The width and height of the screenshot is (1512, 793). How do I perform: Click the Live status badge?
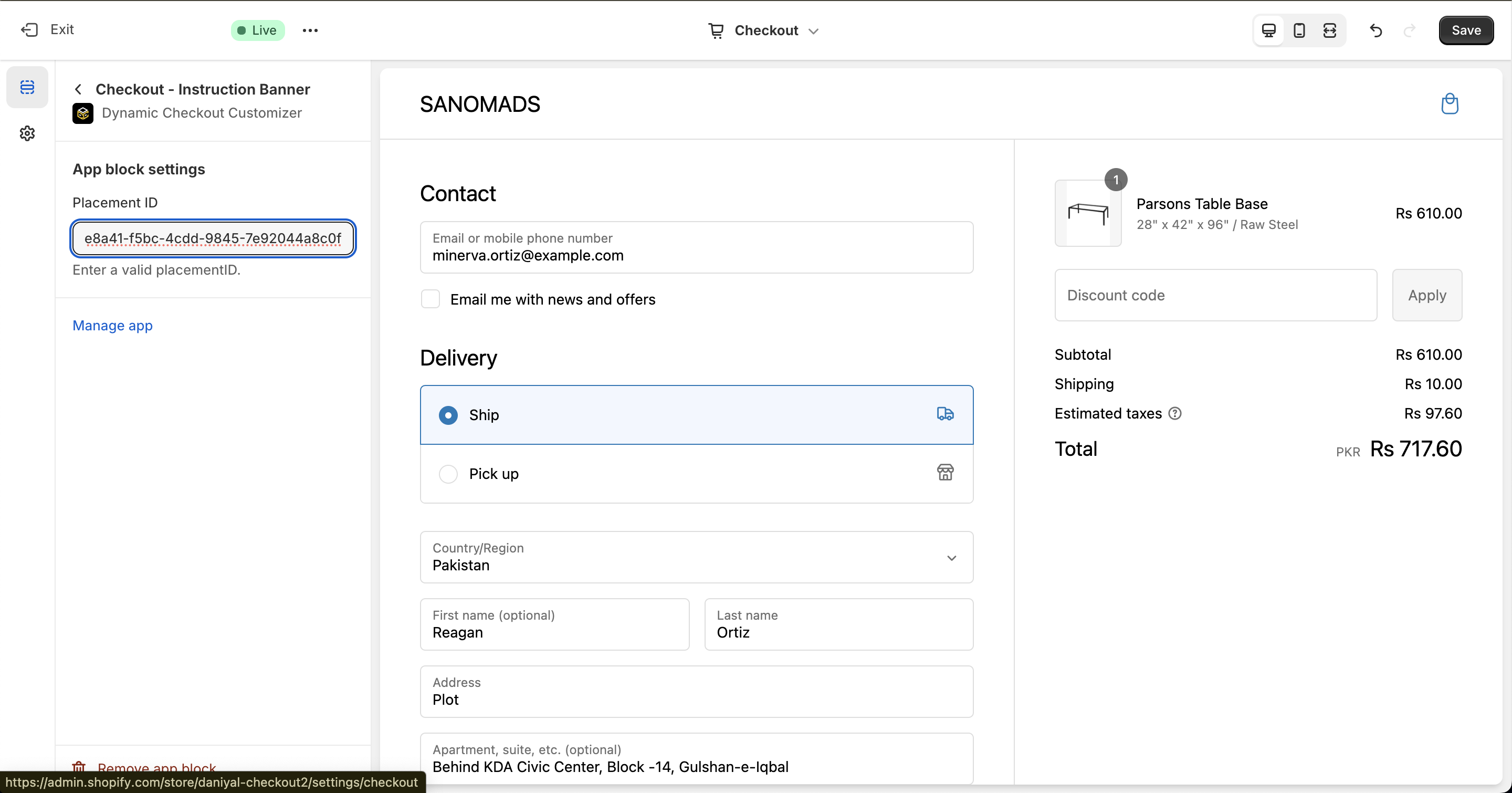(257, 30)
